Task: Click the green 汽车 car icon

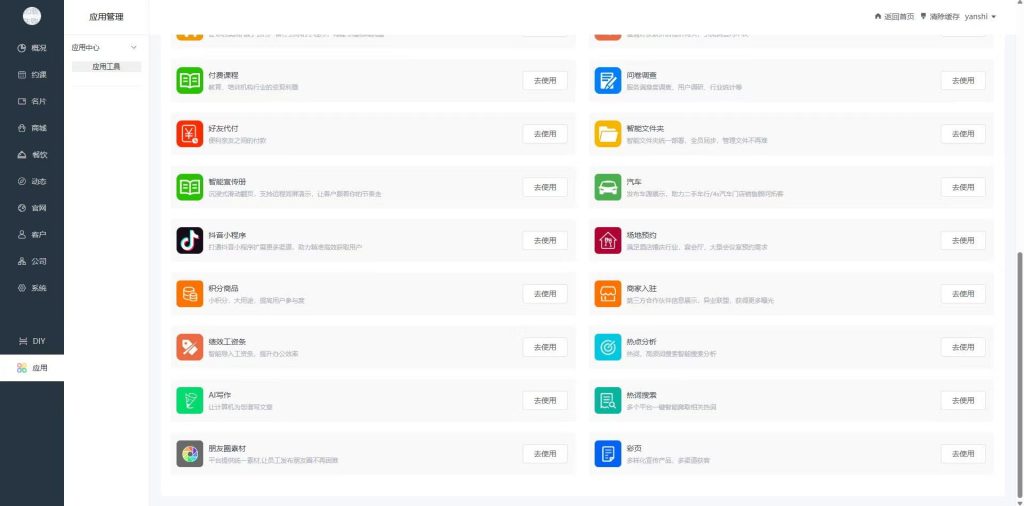Action: point(607,187)
